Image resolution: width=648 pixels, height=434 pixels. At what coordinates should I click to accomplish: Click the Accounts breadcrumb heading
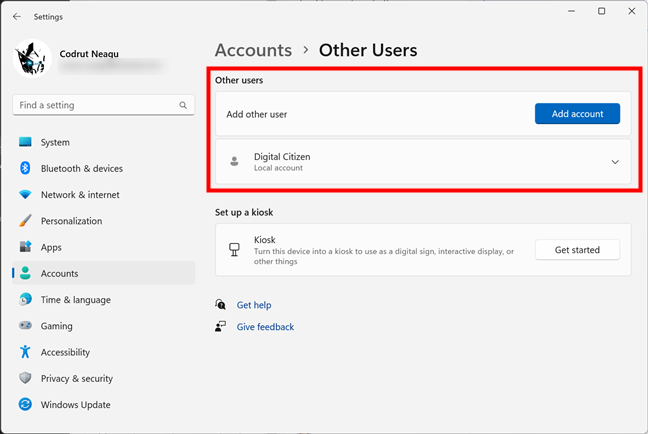point(253,50)
